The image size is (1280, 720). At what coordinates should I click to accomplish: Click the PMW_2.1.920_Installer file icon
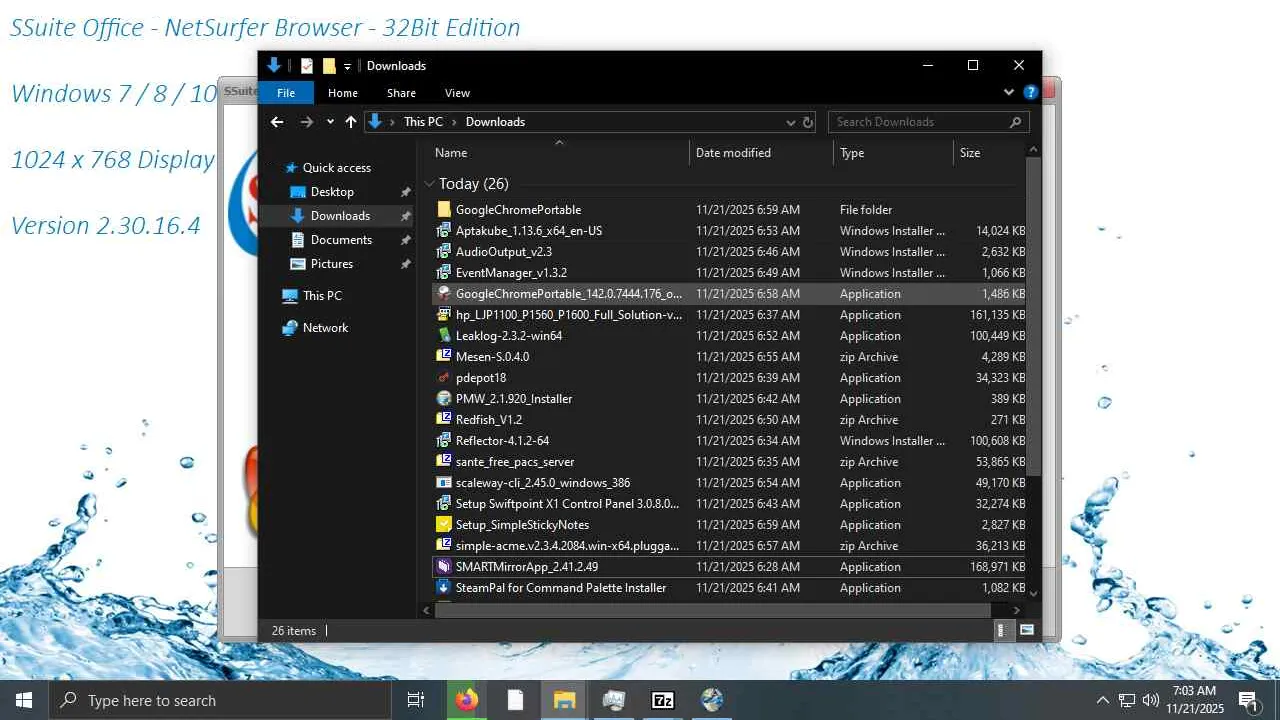pos(444,399)
